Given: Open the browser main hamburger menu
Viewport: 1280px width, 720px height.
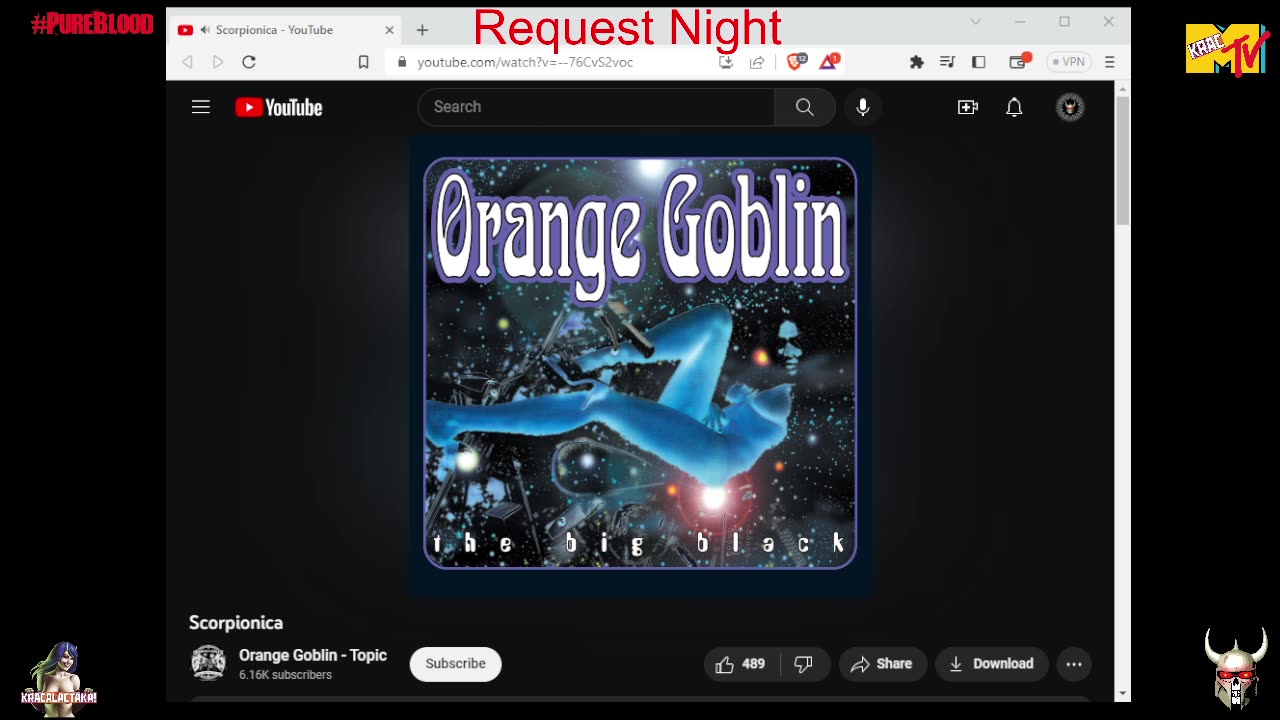Looking at the screenshot, I should [x=1110, y=62].
